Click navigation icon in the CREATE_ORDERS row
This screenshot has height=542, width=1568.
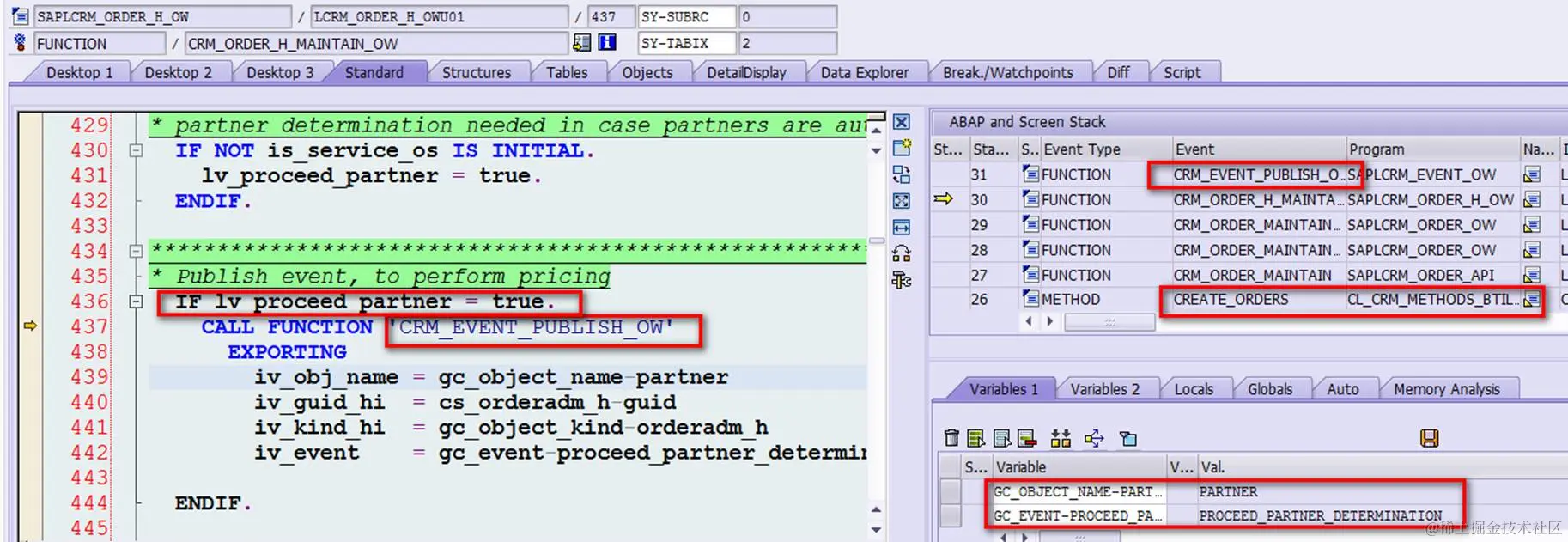pyautogui.click(x=1531, y=300)
